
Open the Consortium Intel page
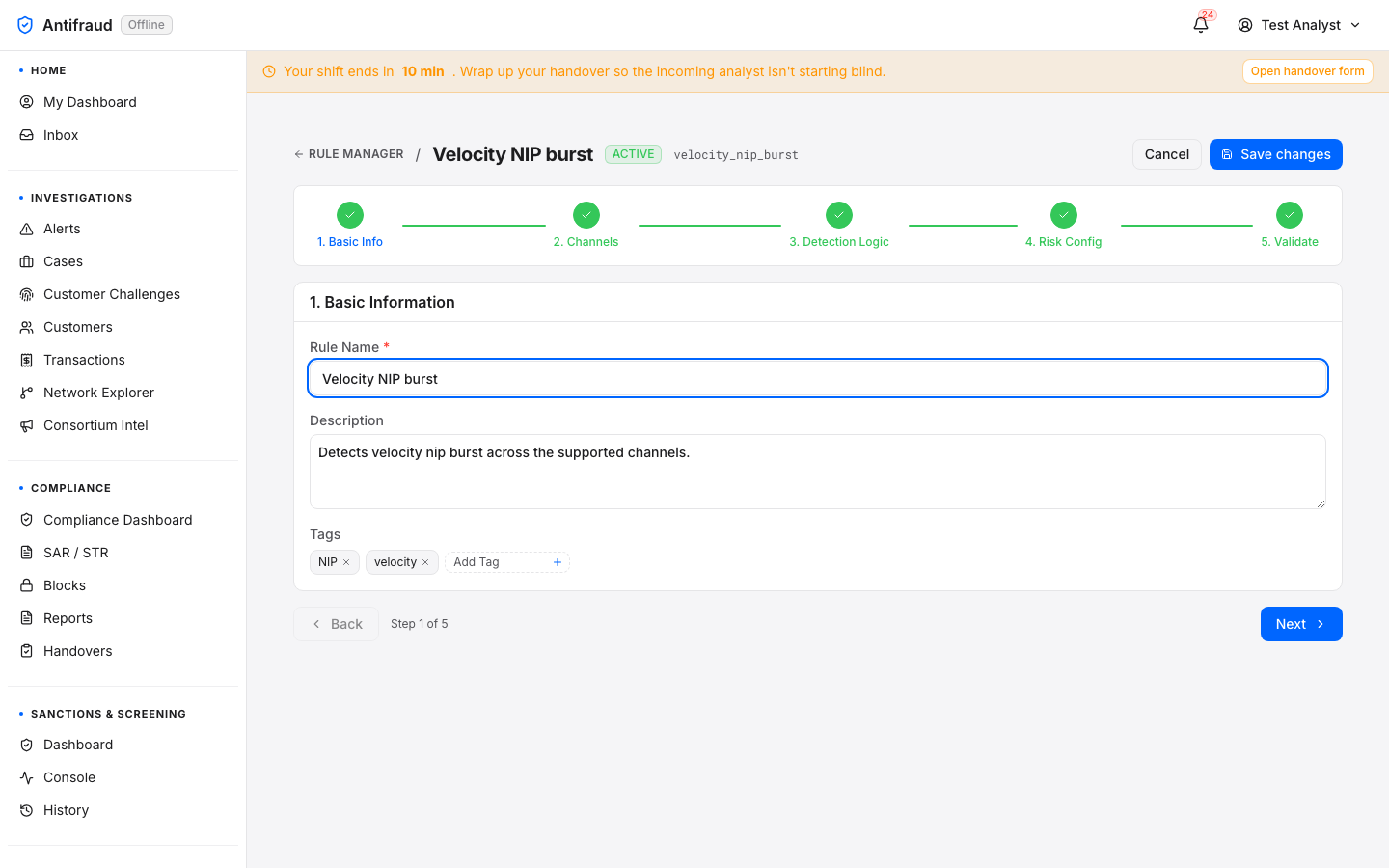123,425
